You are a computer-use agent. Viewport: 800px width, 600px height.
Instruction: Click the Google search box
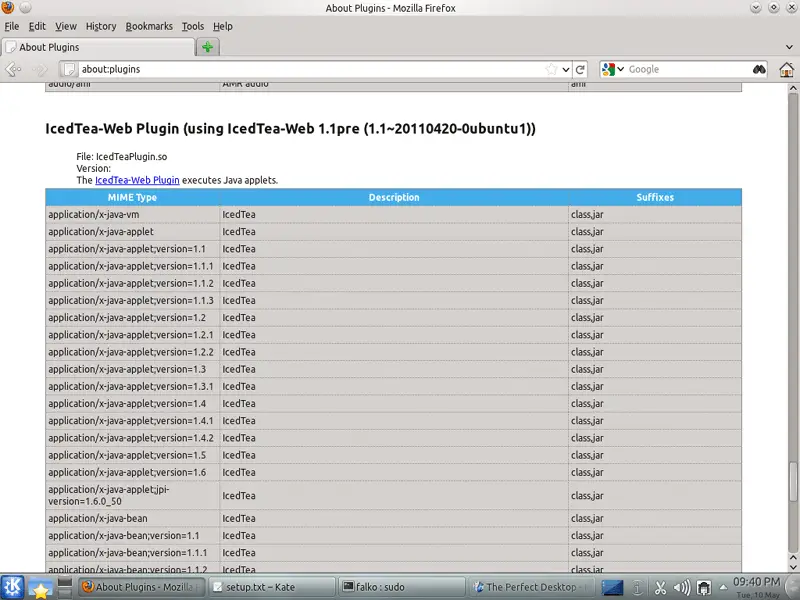click(689, 69)
